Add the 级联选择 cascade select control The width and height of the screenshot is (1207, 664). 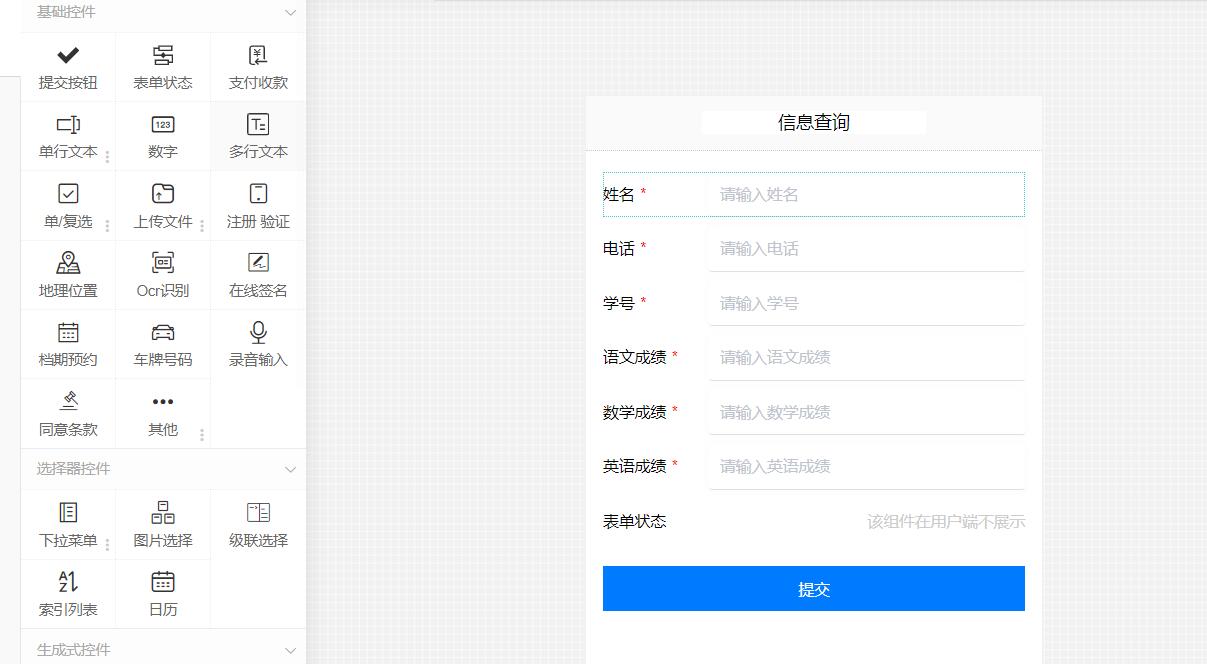(x=258, y=525)
